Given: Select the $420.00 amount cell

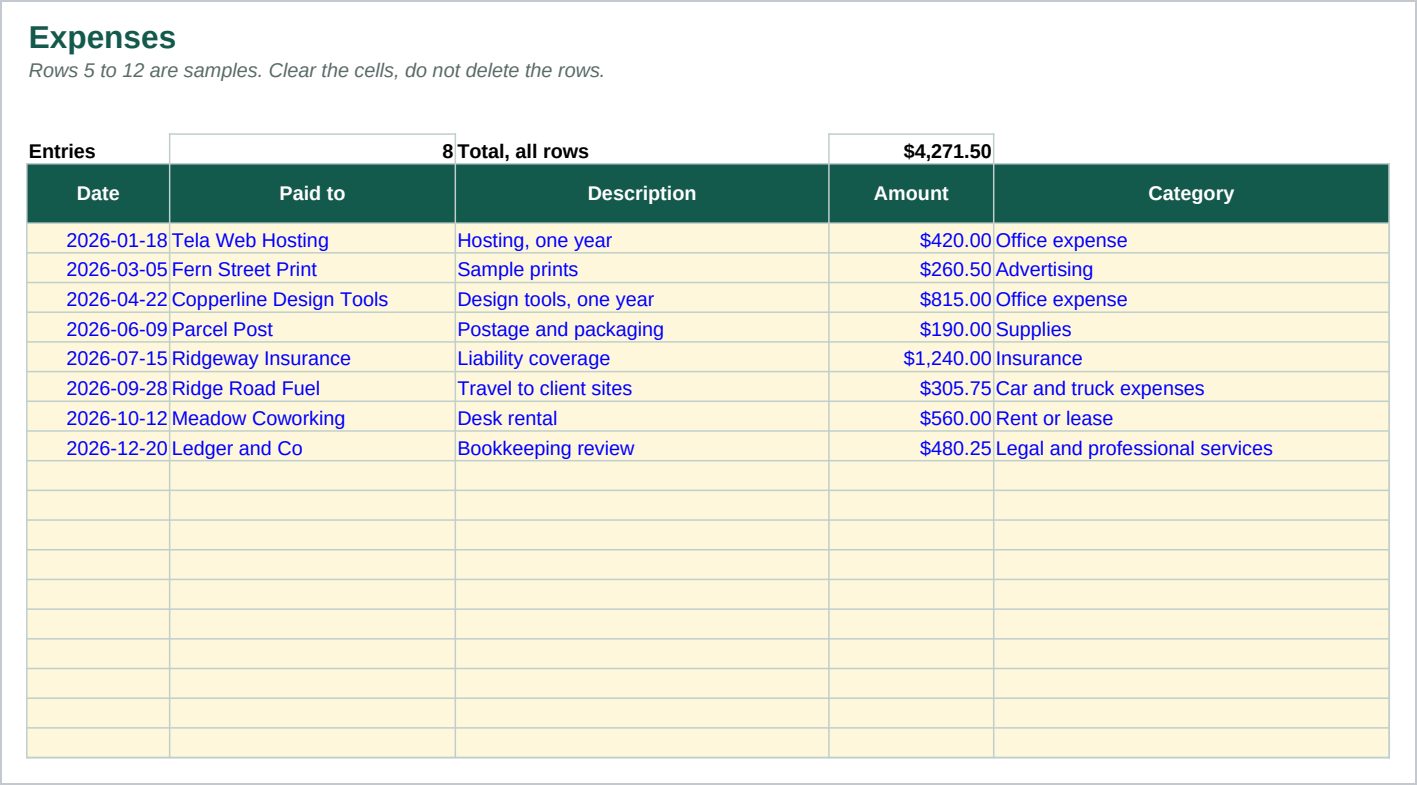Looking at the screenshot, I should 911,240.
